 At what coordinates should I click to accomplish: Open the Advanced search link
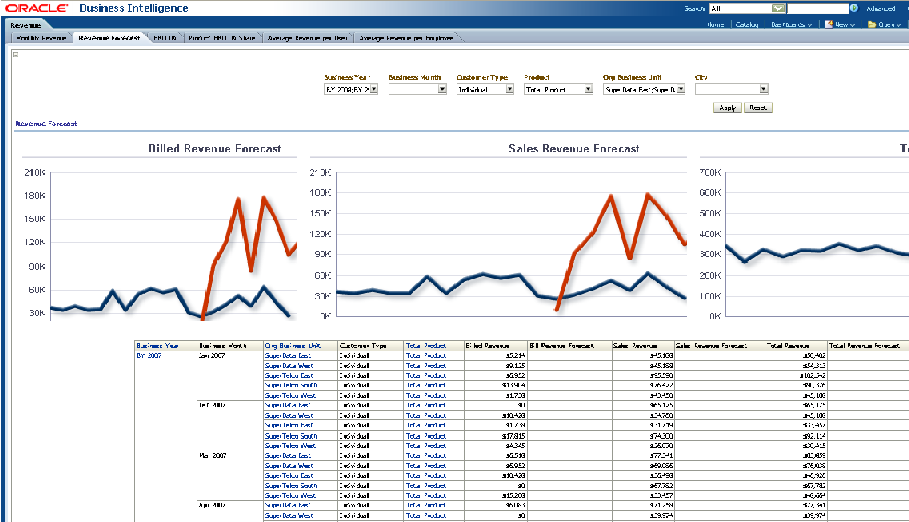point(881,9)
